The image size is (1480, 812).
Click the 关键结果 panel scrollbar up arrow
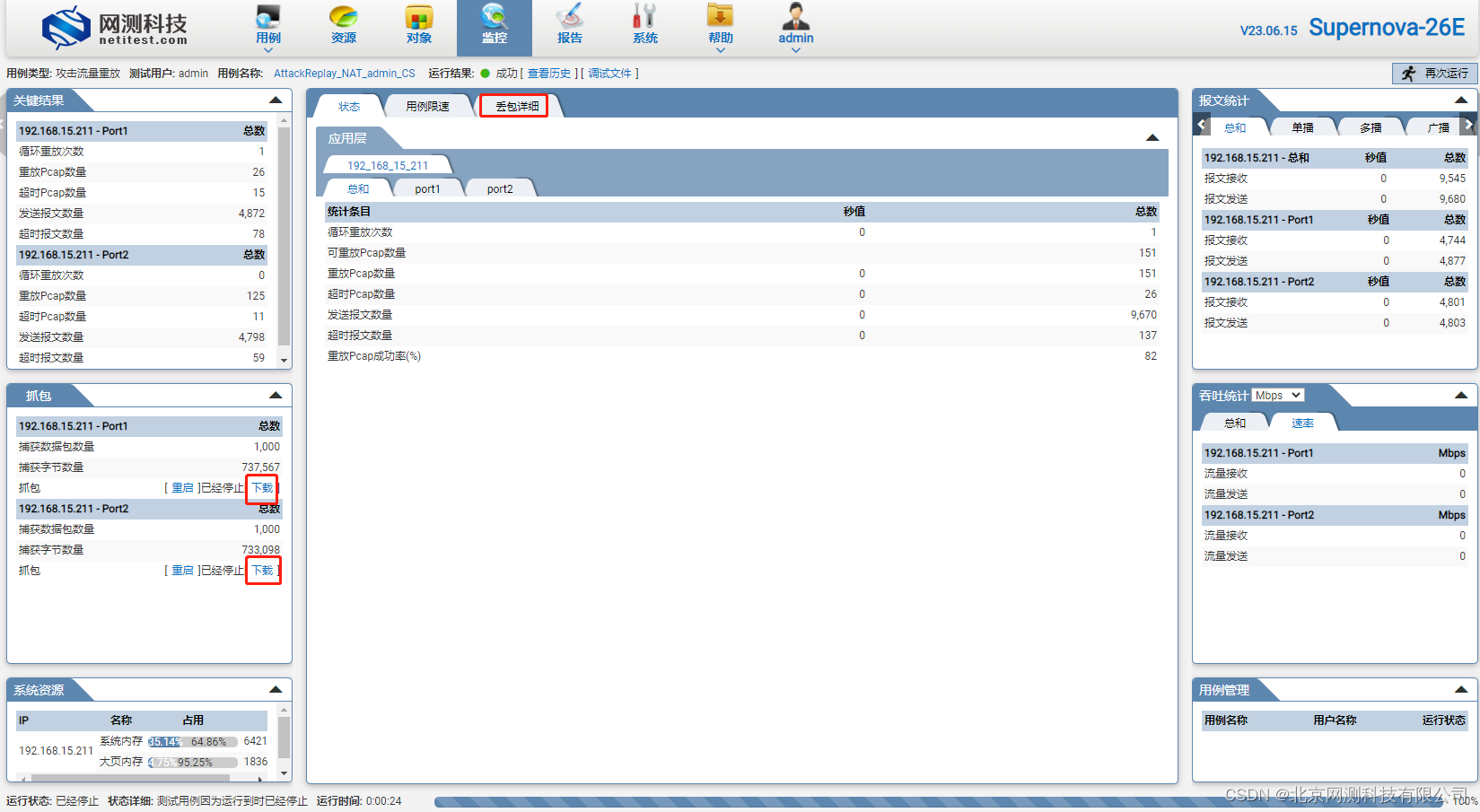coord(285,120)
